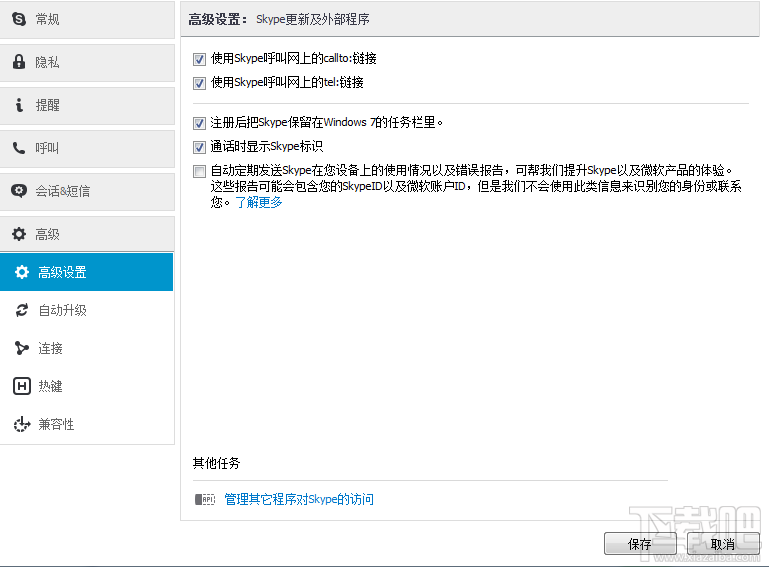Click the API icon beside 管理其它程序对Skype的访问
This screenshot has height=567, width=769.
click(205, 499)
